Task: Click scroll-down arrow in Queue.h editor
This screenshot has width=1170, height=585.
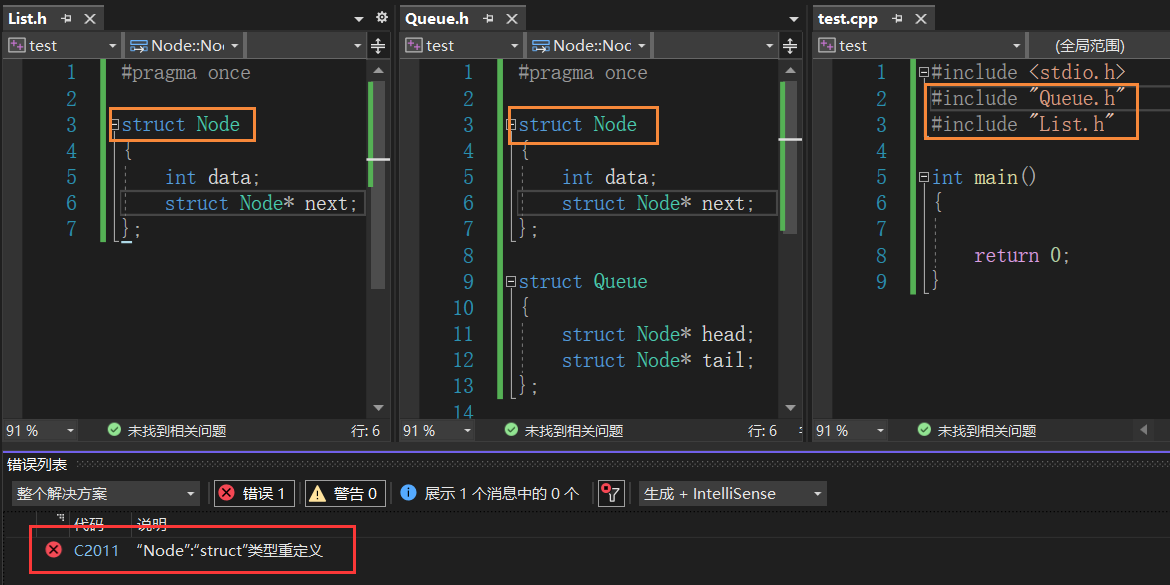Action: tap(790, 407)
